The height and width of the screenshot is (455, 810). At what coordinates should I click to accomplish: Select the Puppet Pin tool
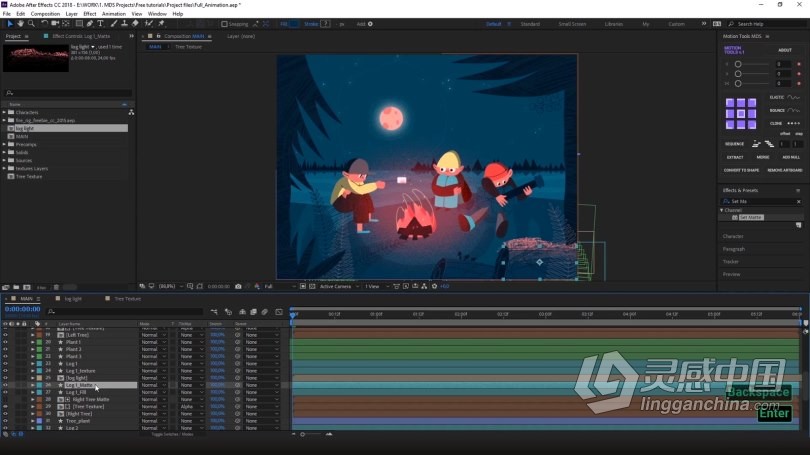(x=161, y=24)
